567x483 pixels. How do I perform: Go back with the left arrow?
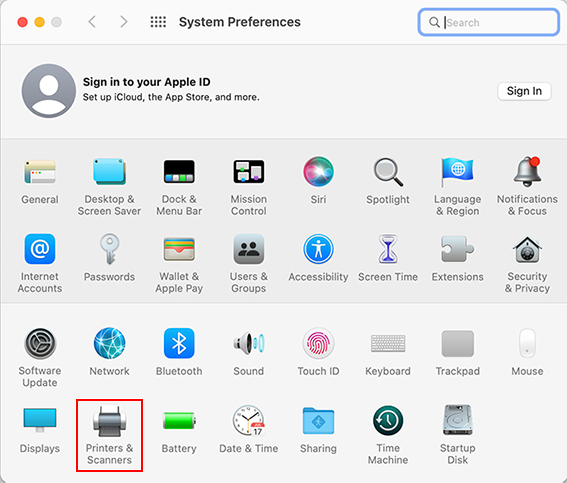(92, 22)
